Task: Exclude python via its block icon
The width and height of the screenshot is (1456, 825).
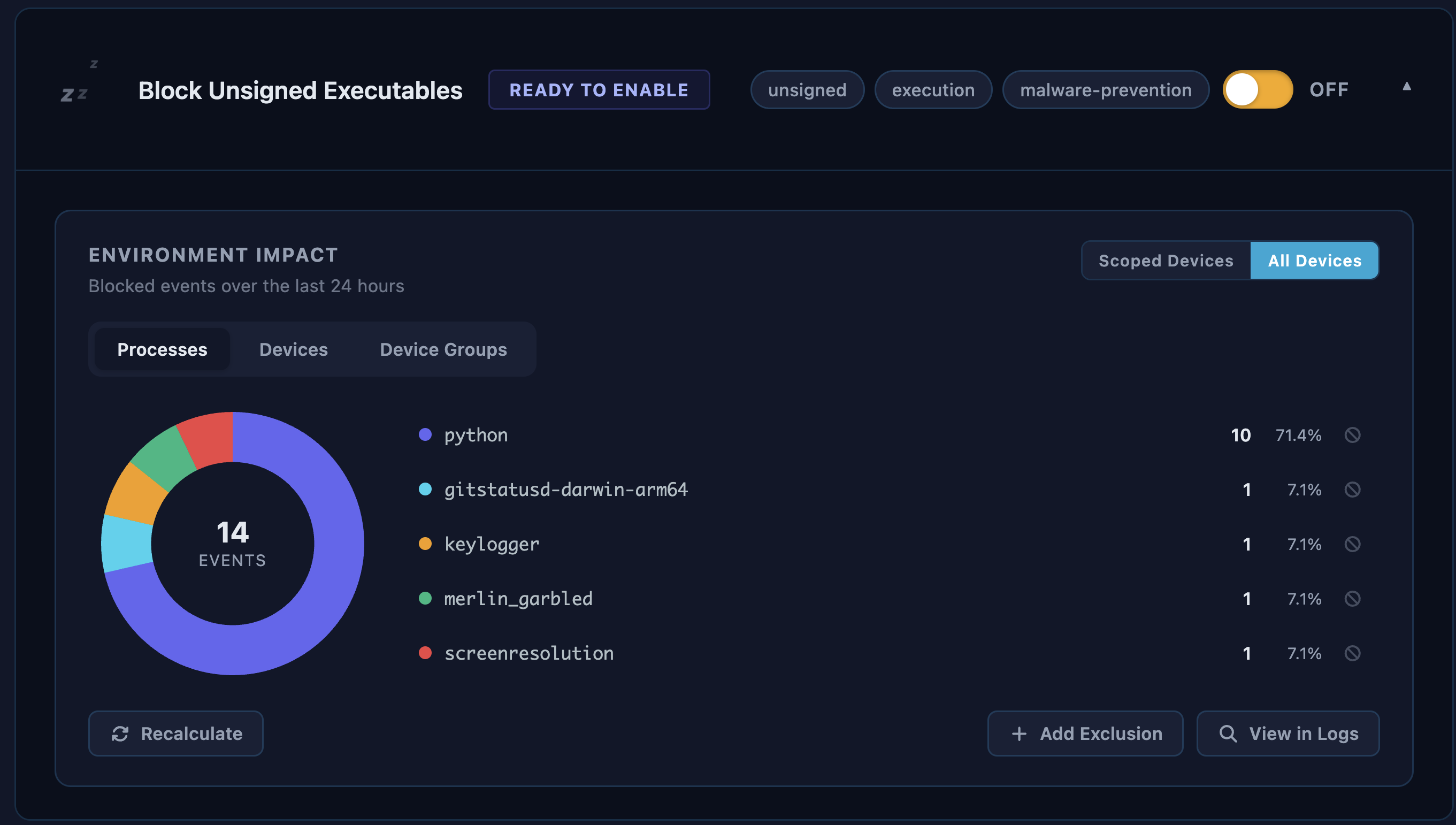Action: click(x=1352, y=435)
